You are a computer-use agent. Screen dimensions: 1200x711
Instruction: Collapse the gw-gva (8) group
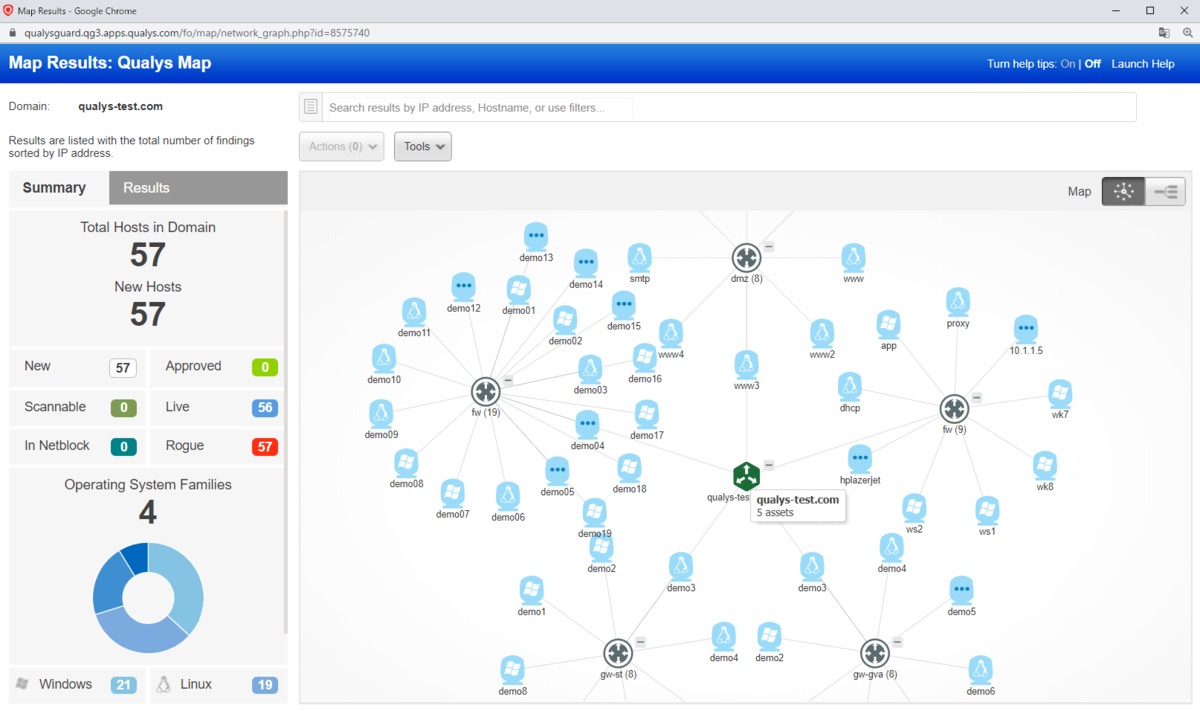[897, 641]
